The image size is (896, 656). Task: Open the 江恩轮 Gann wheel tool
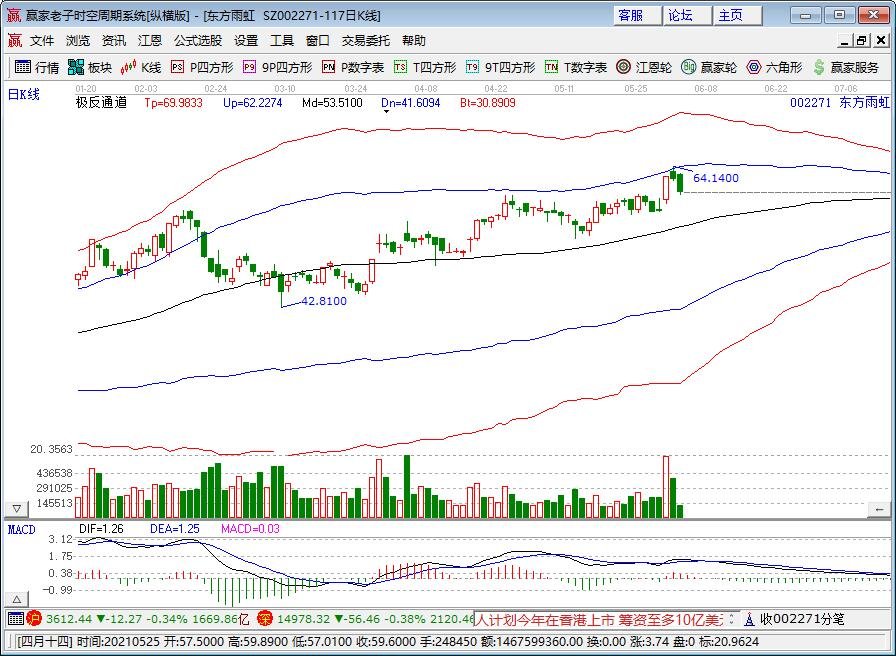pyautogui.click(x=644, y=67)
